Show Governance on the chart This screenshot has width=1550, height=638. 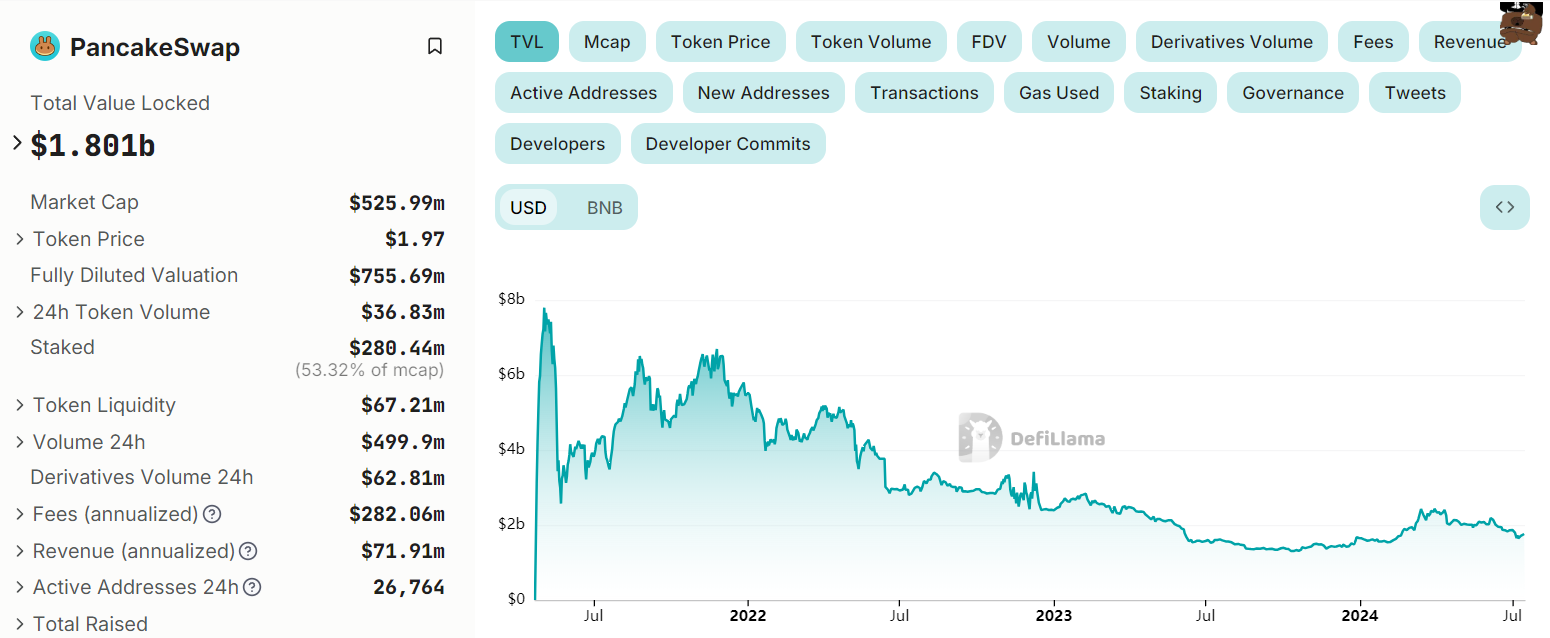[1293, 93]
